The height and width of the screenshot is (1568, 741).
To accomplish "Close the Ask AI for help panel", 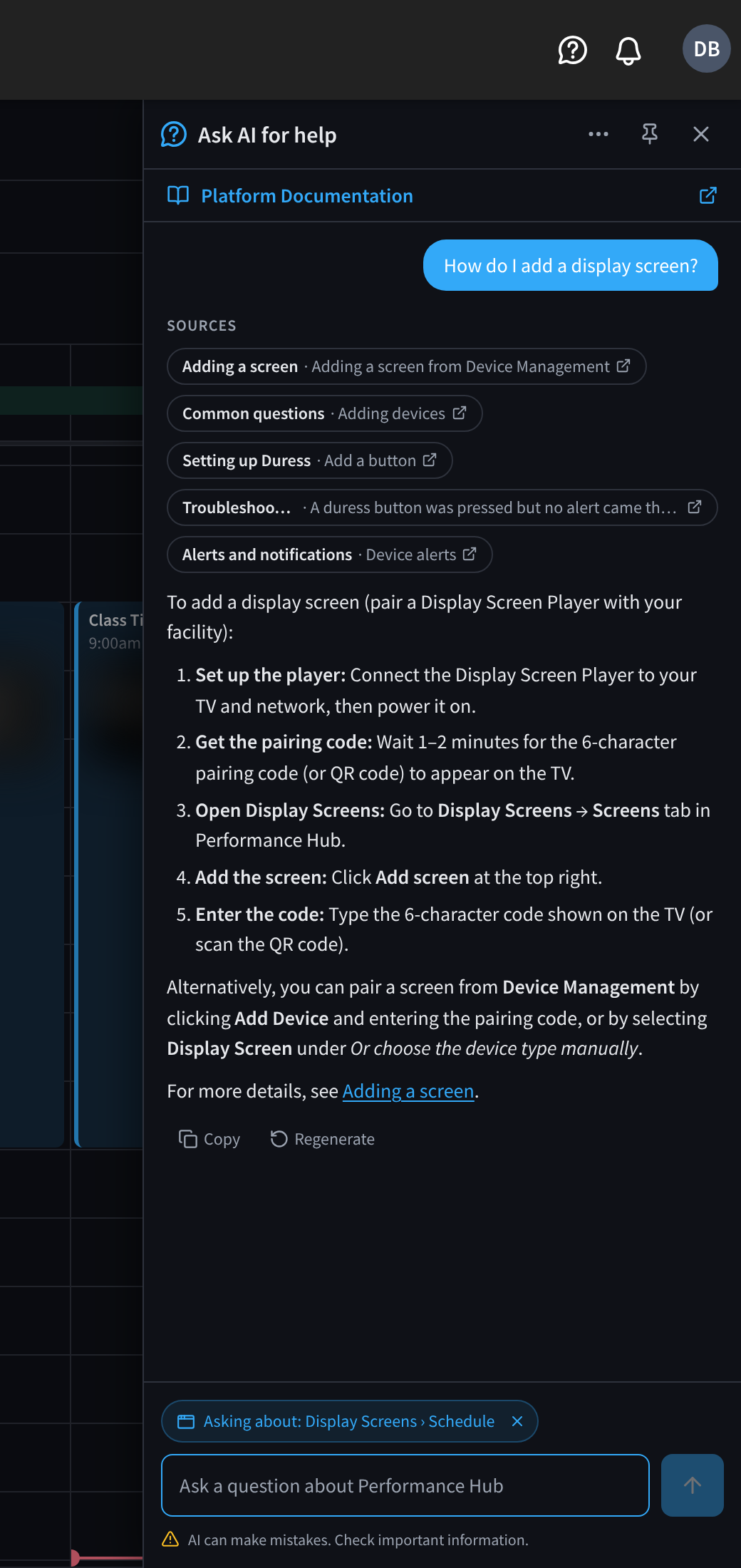I will (x=701, y=134).
